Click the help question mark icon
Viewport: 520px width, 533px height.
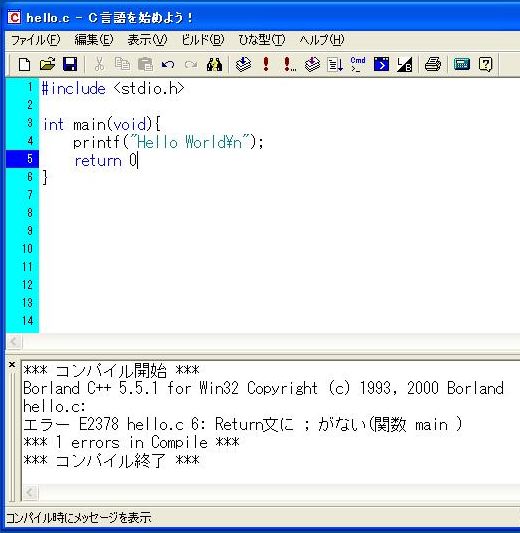[485, 64]
